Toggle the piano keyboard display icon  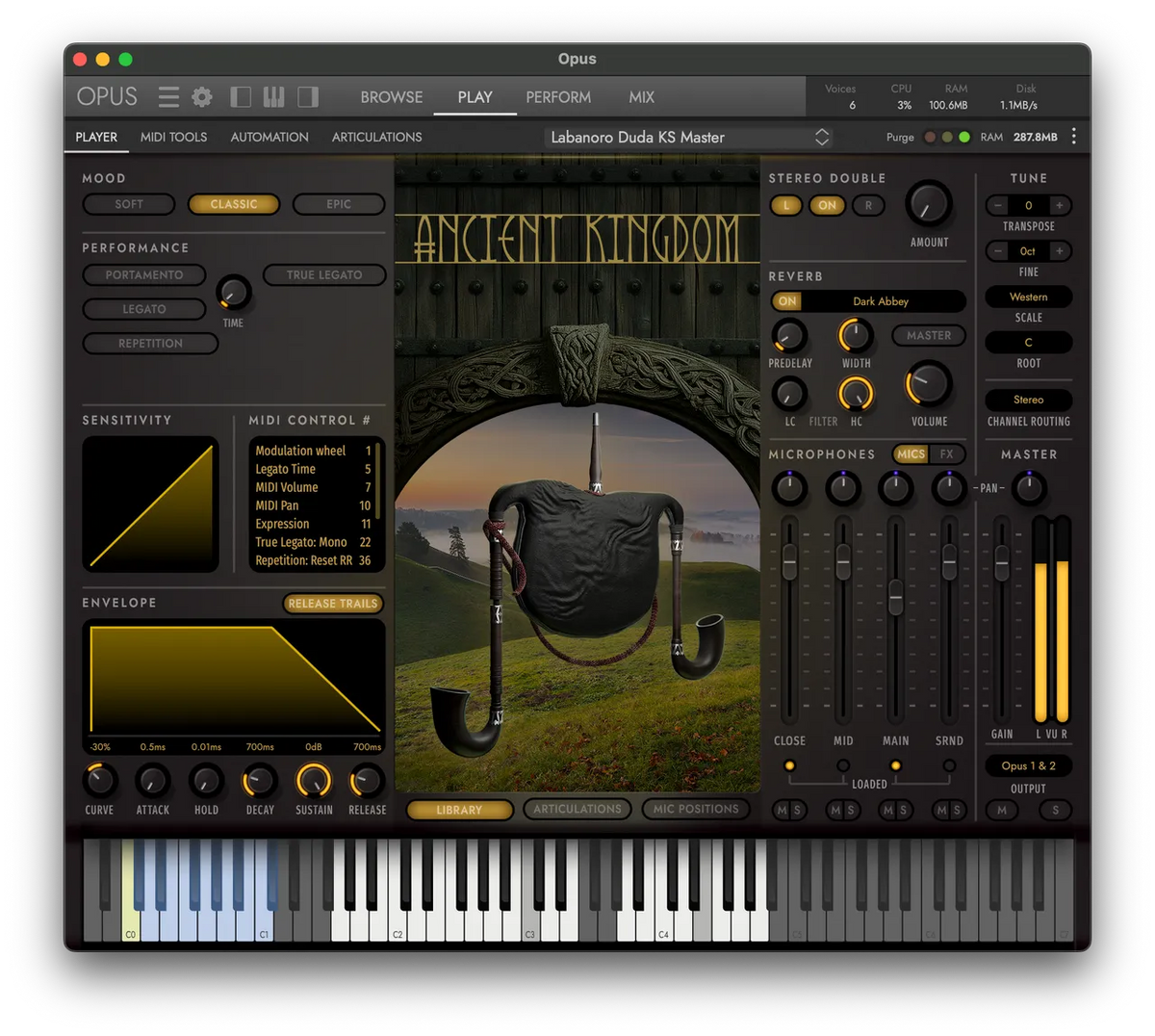274,97
